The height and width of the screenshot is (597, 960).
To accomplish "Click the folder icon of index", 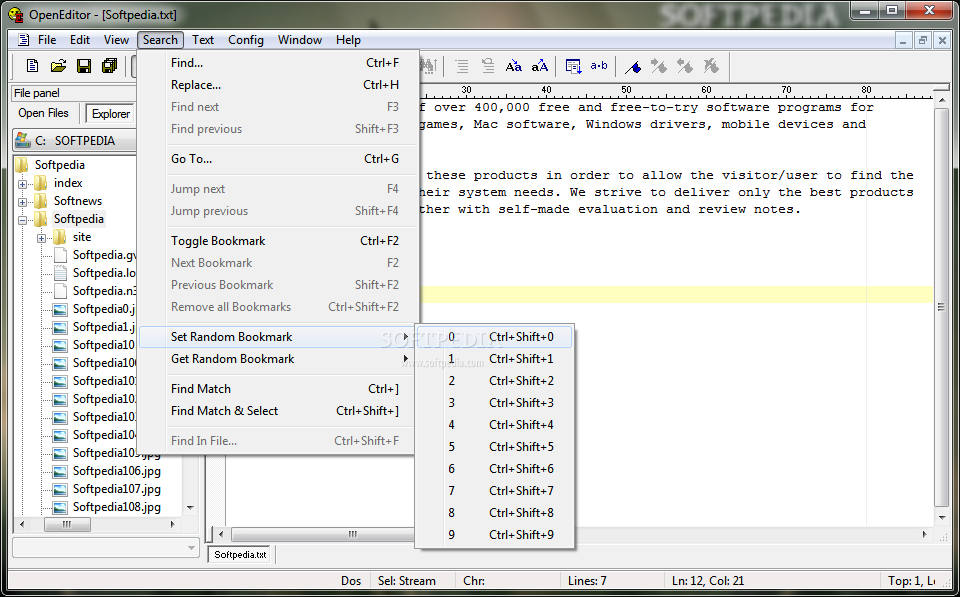I will click(x=41, y=183).
